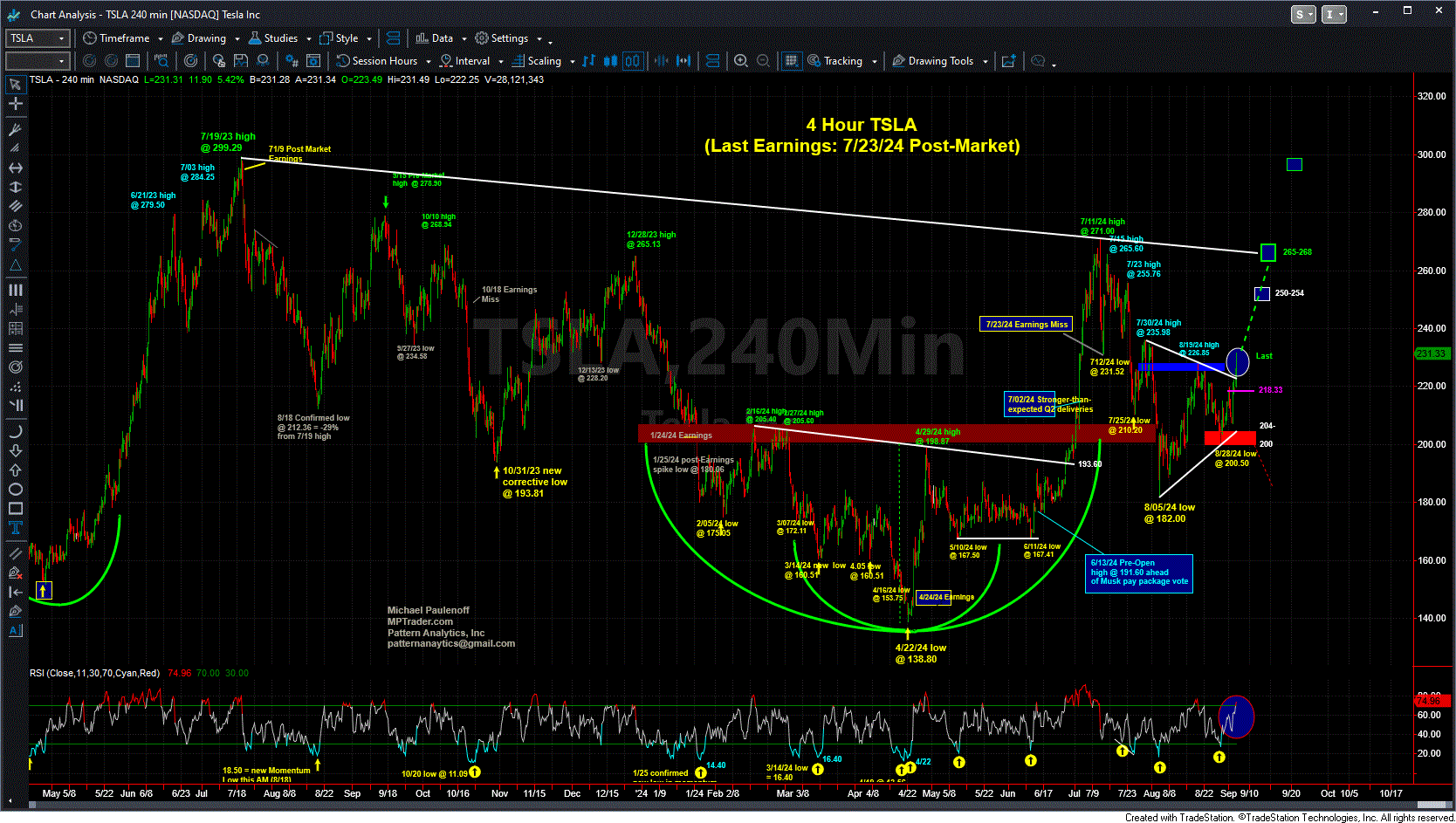This screenshot has height=823, width=1456.
Task: Select the trend line tool near toolbar bottom
Action: [x=16, y=553]
